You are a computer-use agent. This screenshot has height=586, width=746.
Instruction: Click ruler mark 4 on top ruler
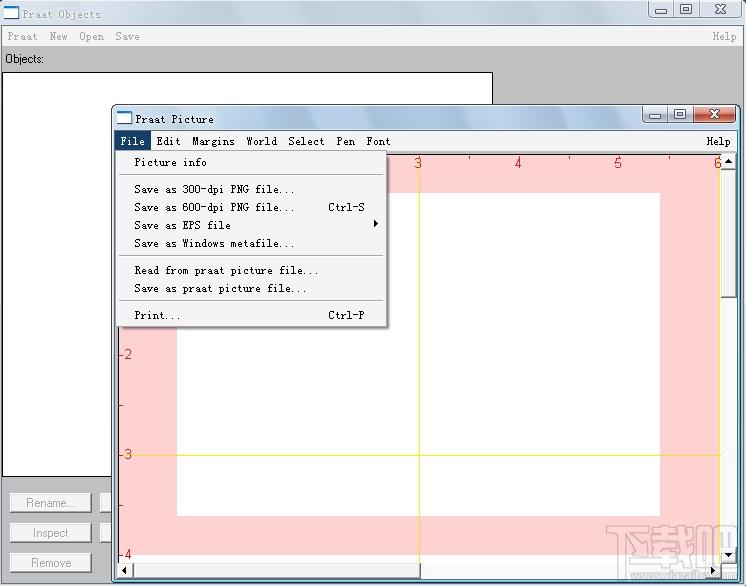518,163
